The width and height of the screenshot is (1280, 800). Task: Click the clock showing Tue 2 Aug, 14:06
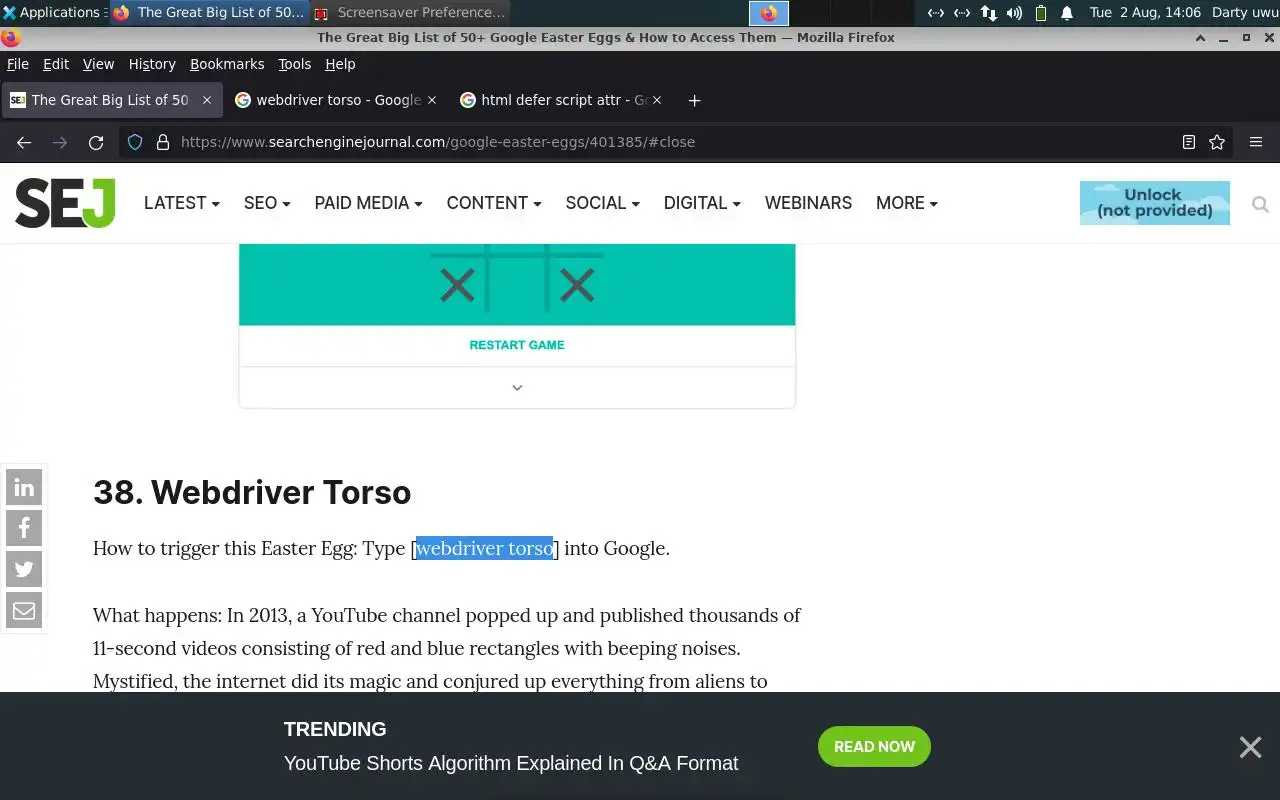pos(1145,13)
